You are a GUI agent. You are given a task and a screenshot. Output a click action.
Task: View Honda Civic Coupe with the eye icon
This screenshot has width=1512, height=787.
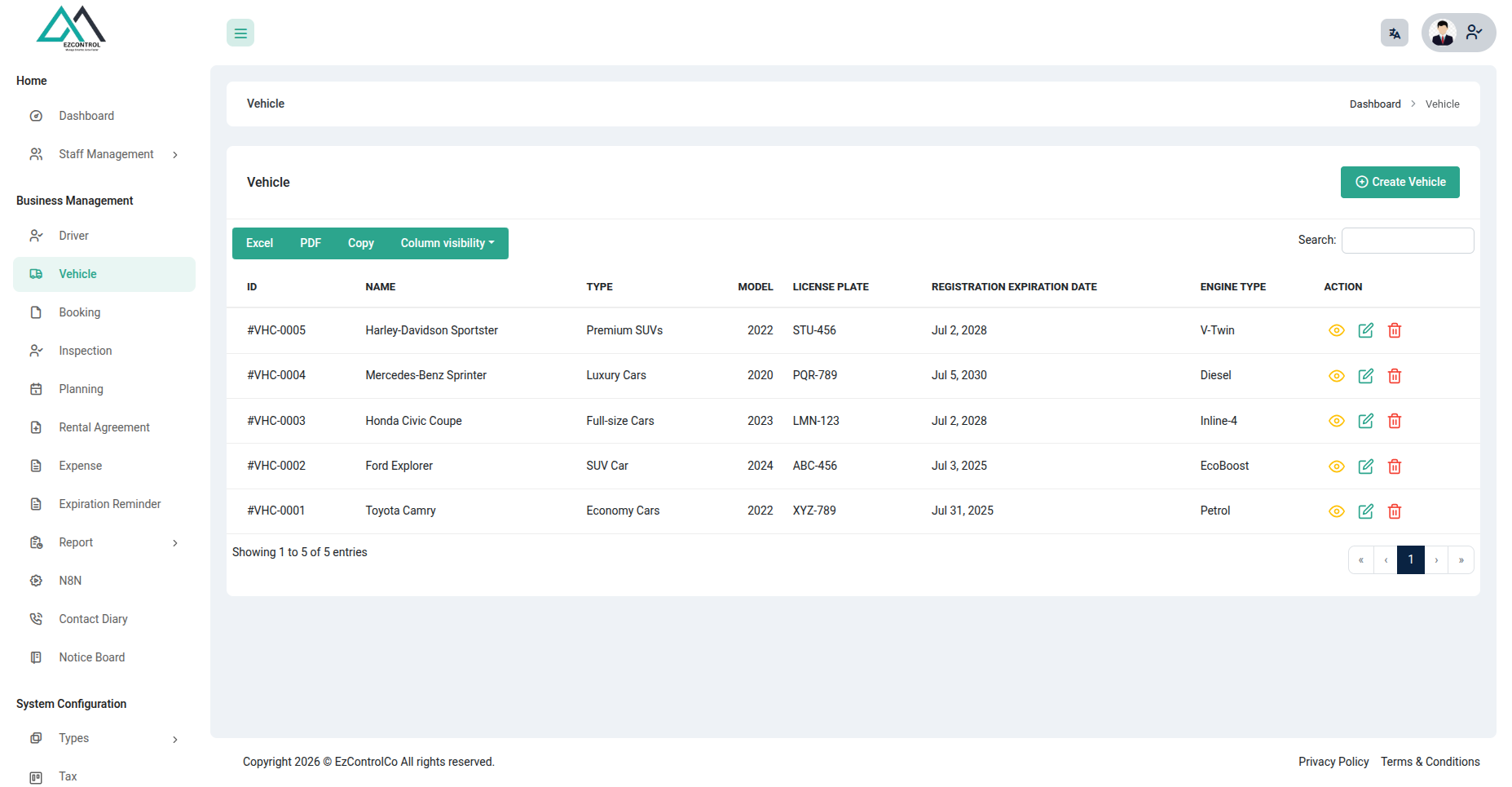point(1337,421)
